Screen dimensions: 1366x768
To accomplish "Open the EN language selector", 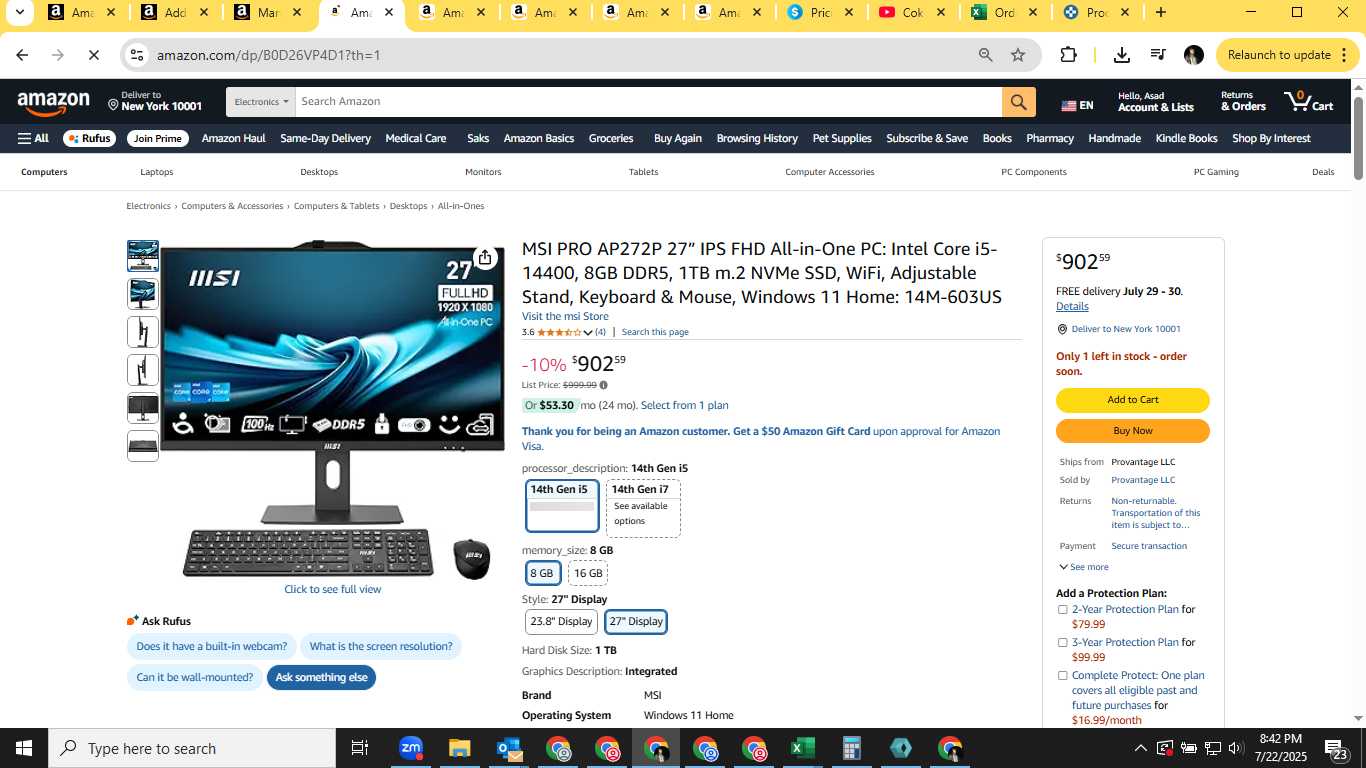I will pos(1078,105).
